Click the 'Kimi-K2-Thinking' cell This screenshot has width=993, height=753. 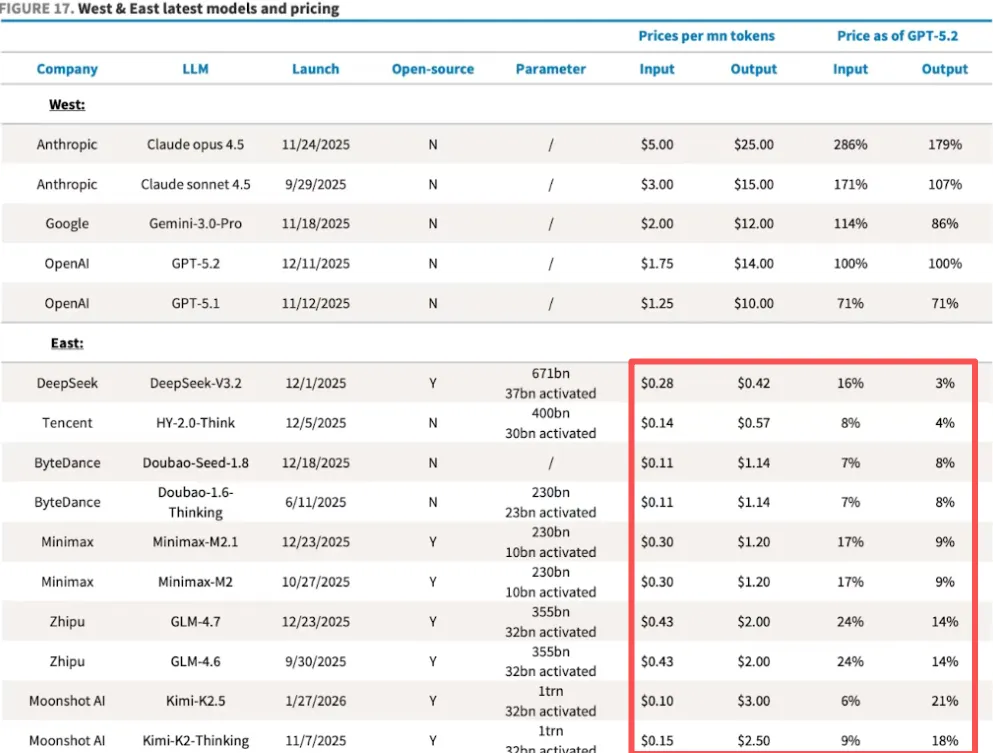pyautogui.click(x=195, y=741)
